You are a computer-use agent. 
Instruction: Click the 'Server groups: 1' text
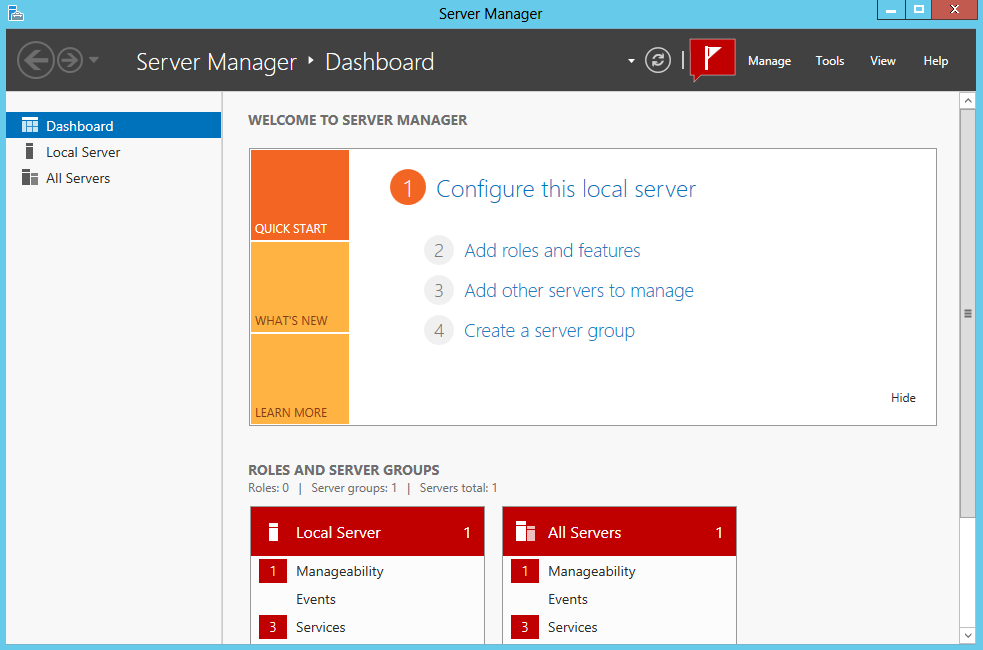[354, 488]
